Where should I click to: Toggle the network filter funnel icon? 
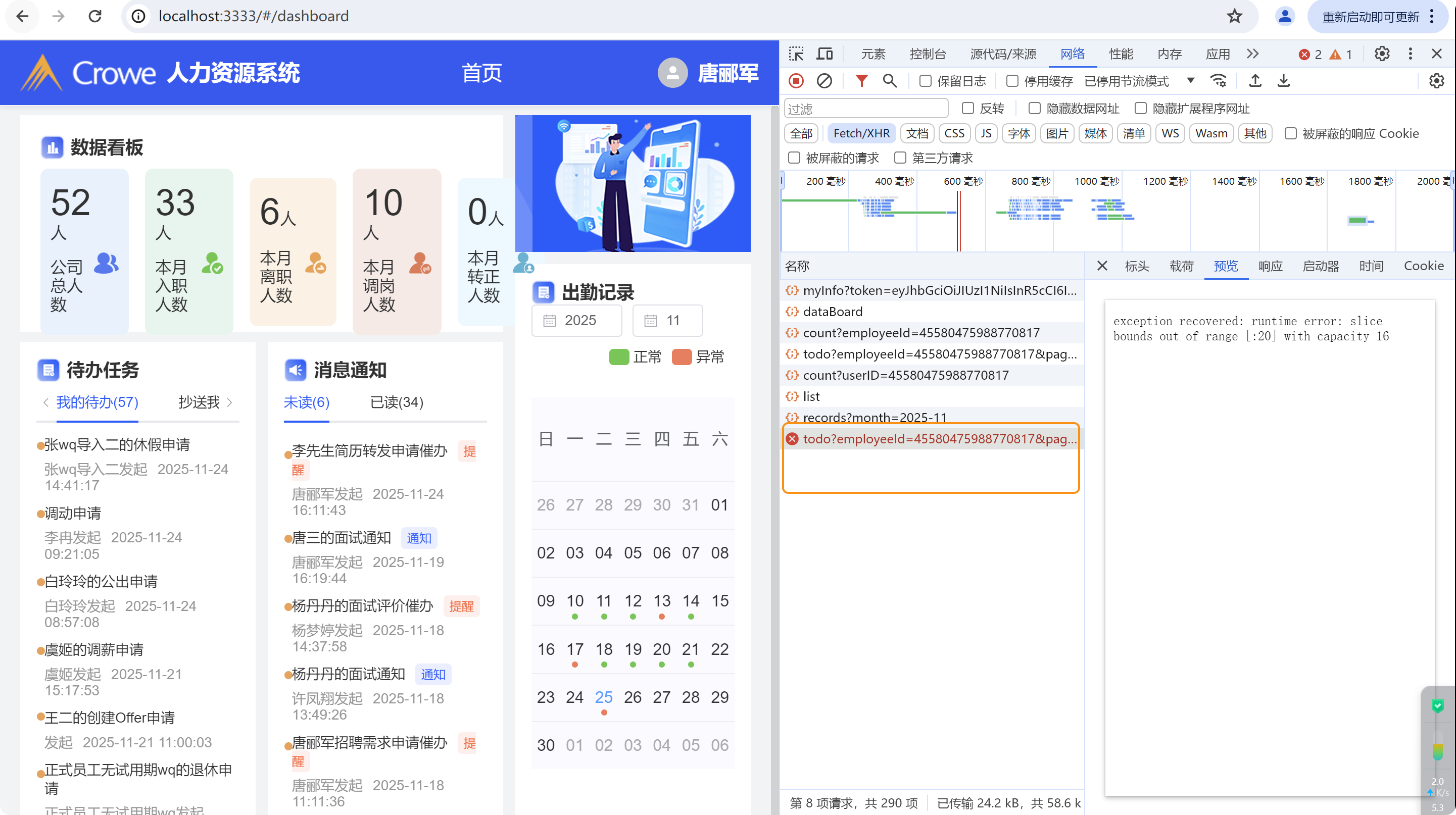tap(861, 81)
